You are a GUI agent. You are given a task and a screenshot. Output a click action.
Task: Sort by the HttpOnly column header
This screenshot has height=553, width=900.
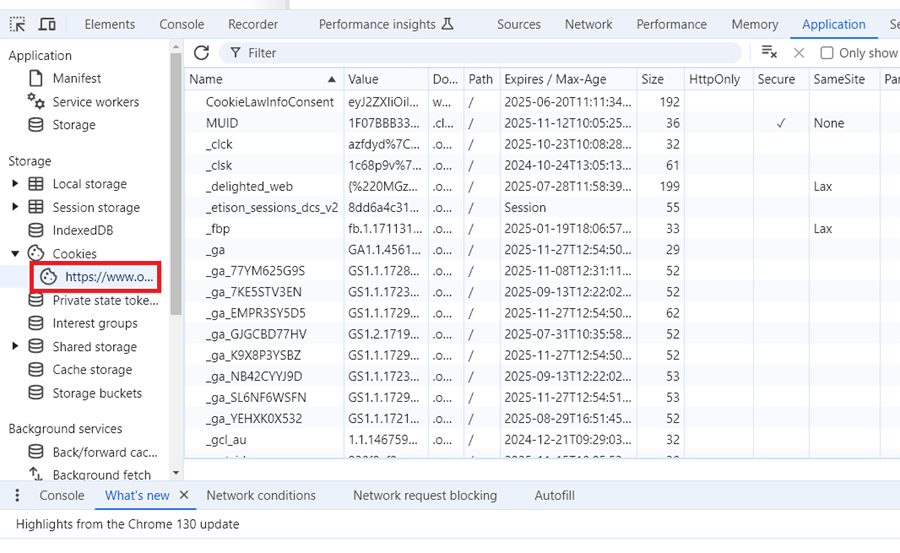coord(719,79)
